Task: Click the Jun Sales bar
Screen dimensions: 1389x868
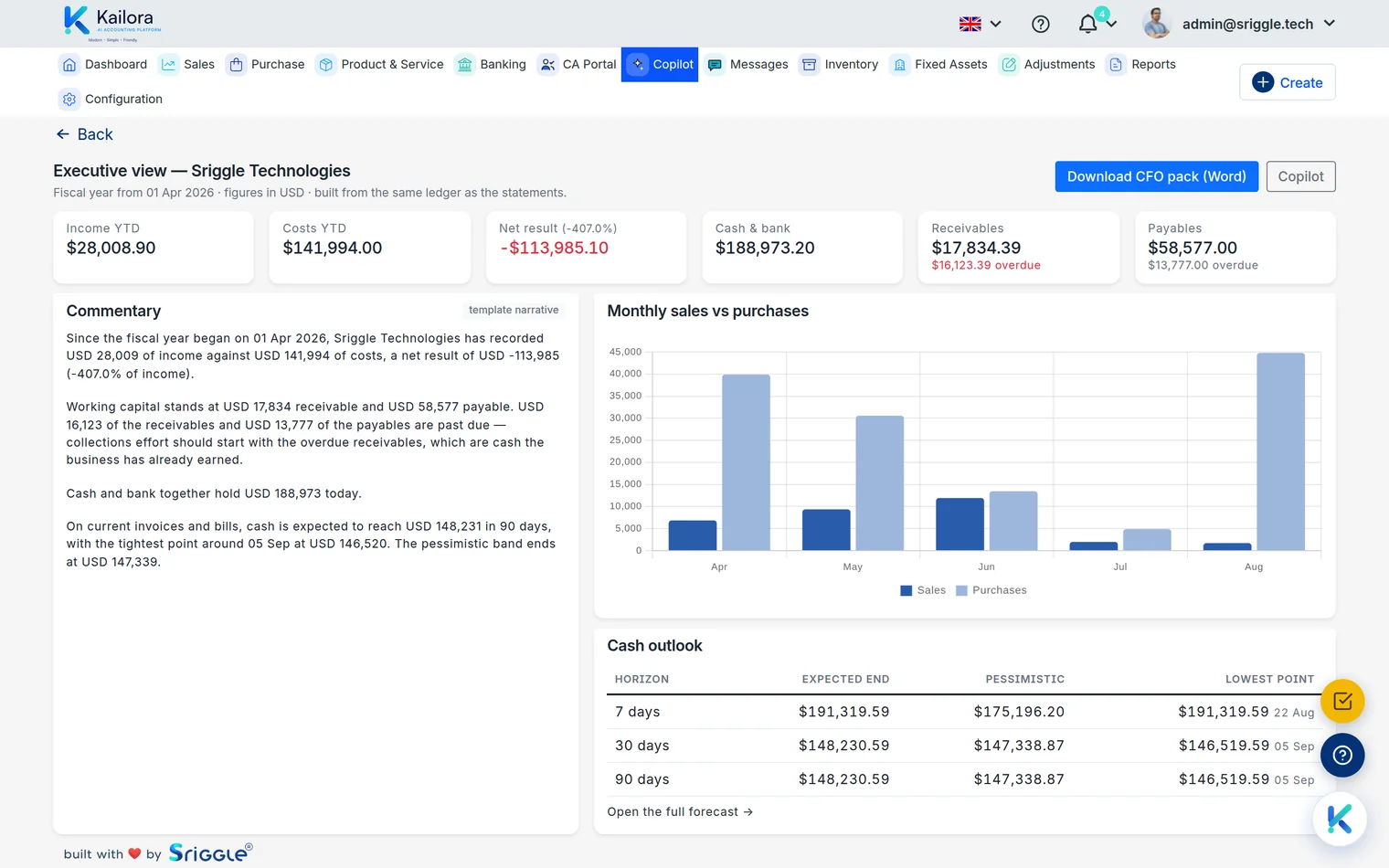Action: [x=960, y=524]
